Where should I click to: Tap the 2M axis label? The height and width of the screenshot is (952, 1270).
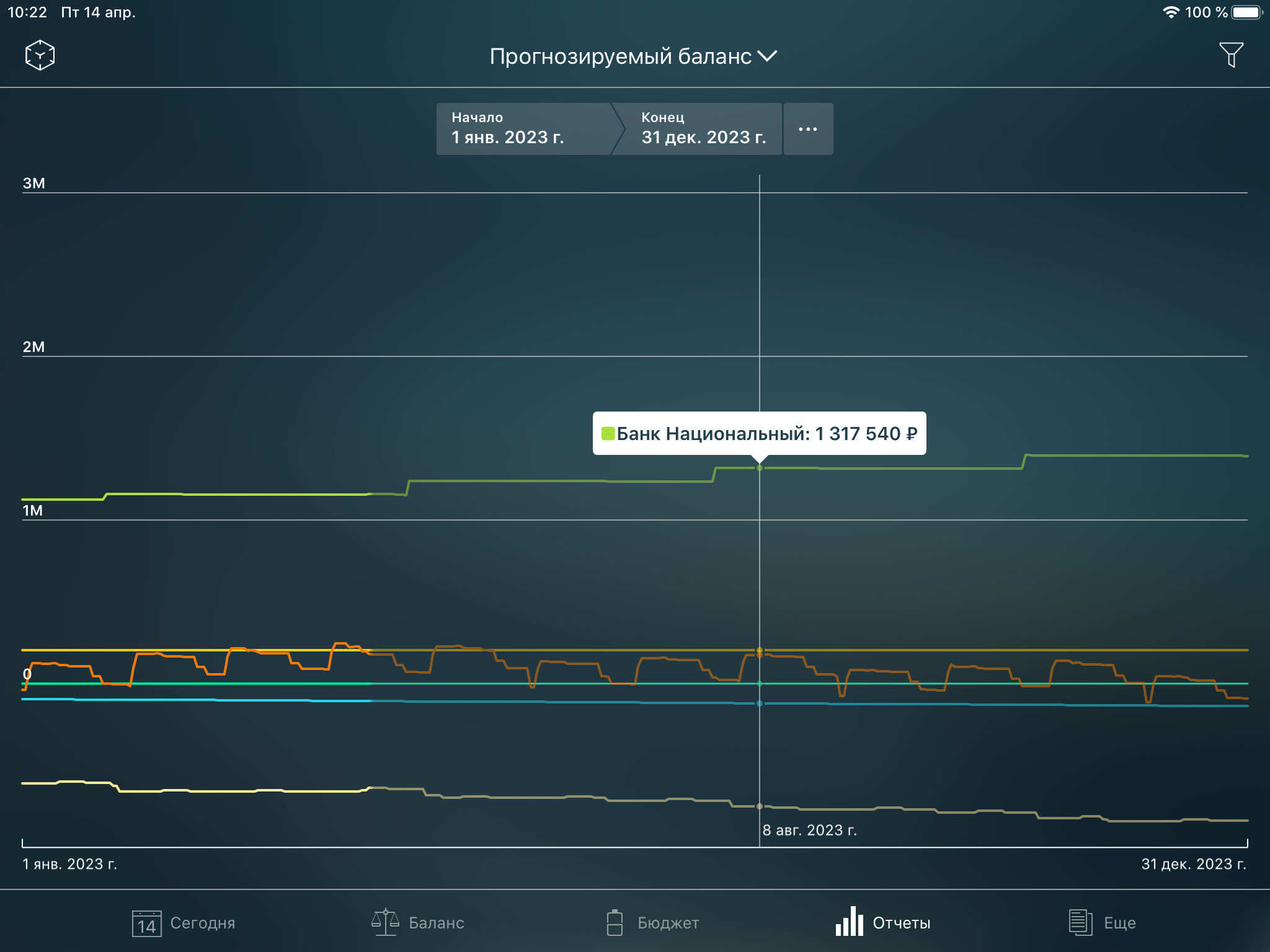click(34, 347)
